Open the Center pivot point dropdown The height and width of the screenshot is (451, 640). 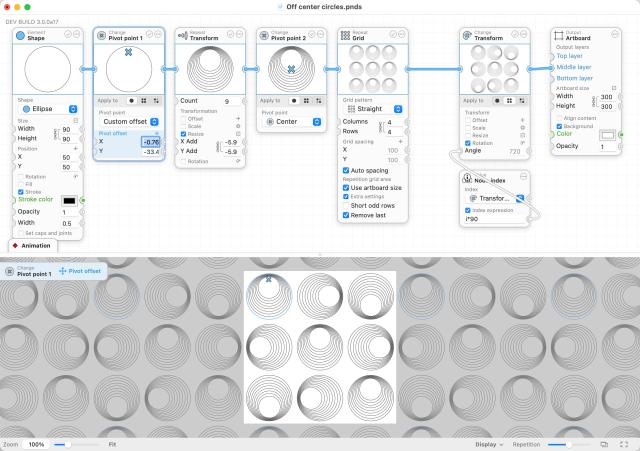click(x=292, y=122)
